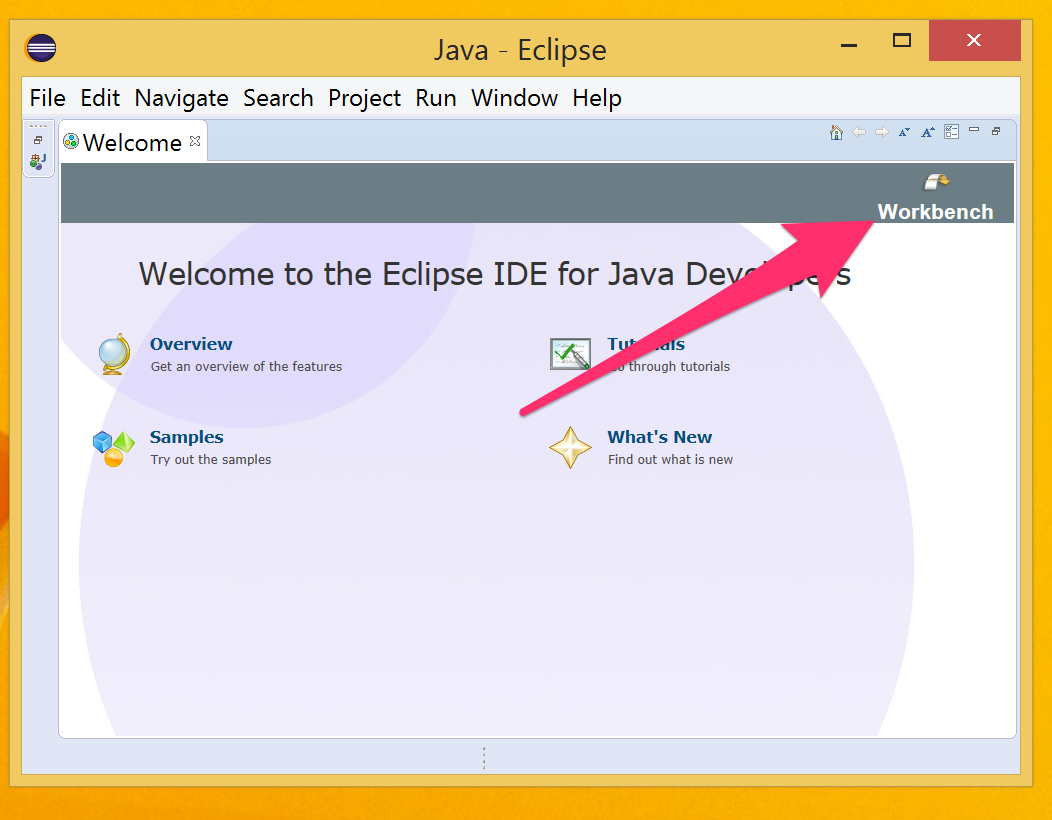Open the Java Package Explorer icon in sidebar

point(38,161)
